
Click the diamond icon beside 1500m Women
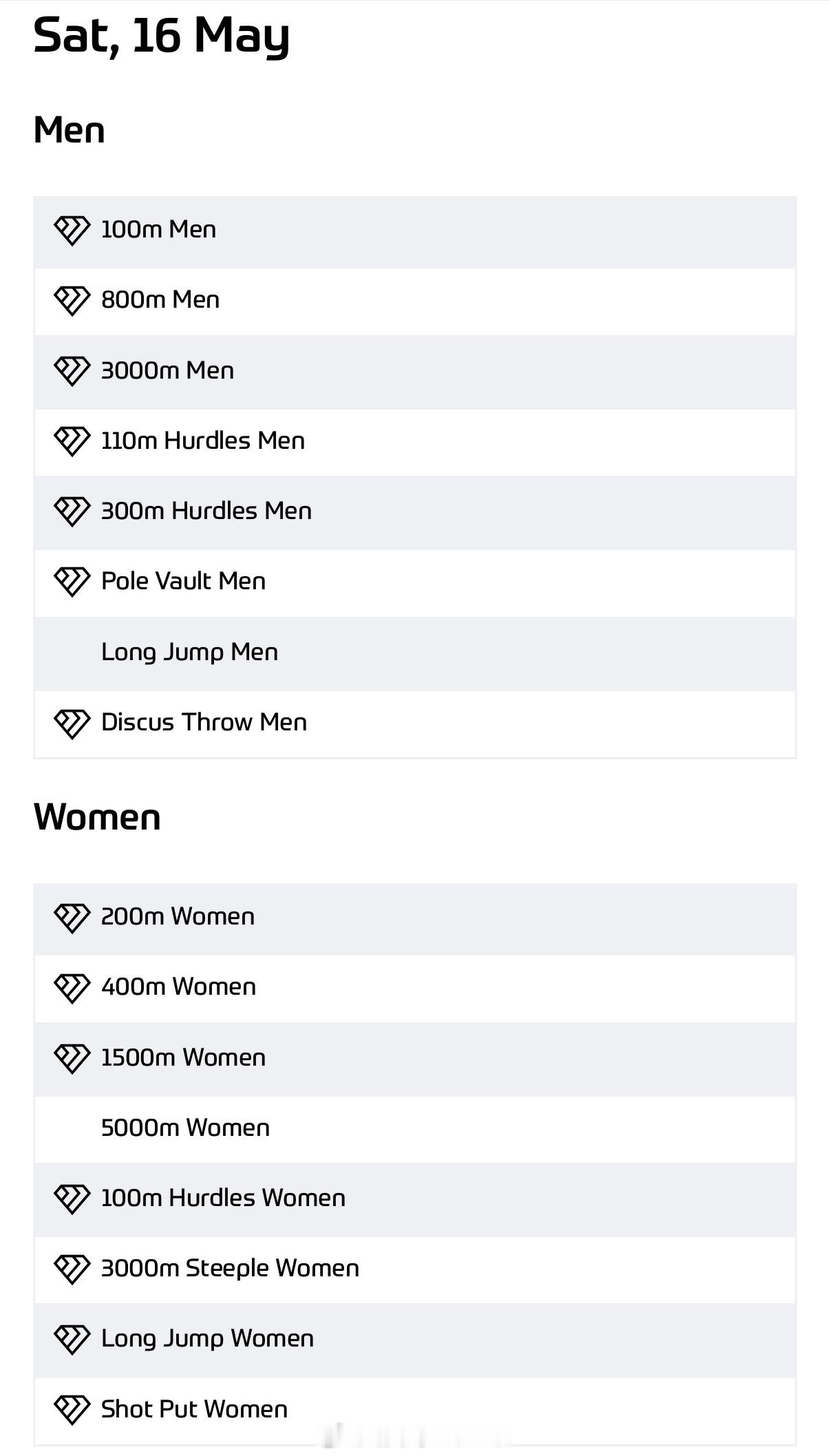click(72, 1057)
